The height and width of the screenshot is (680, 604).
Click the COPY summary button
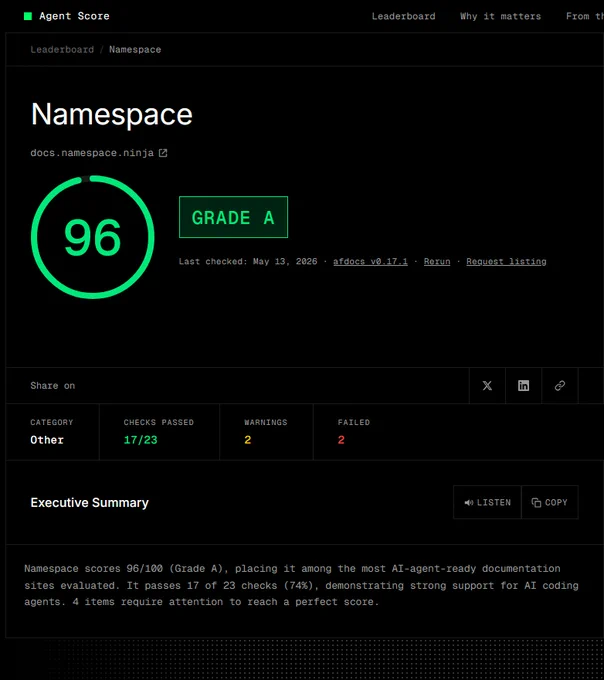pos(550,502)
